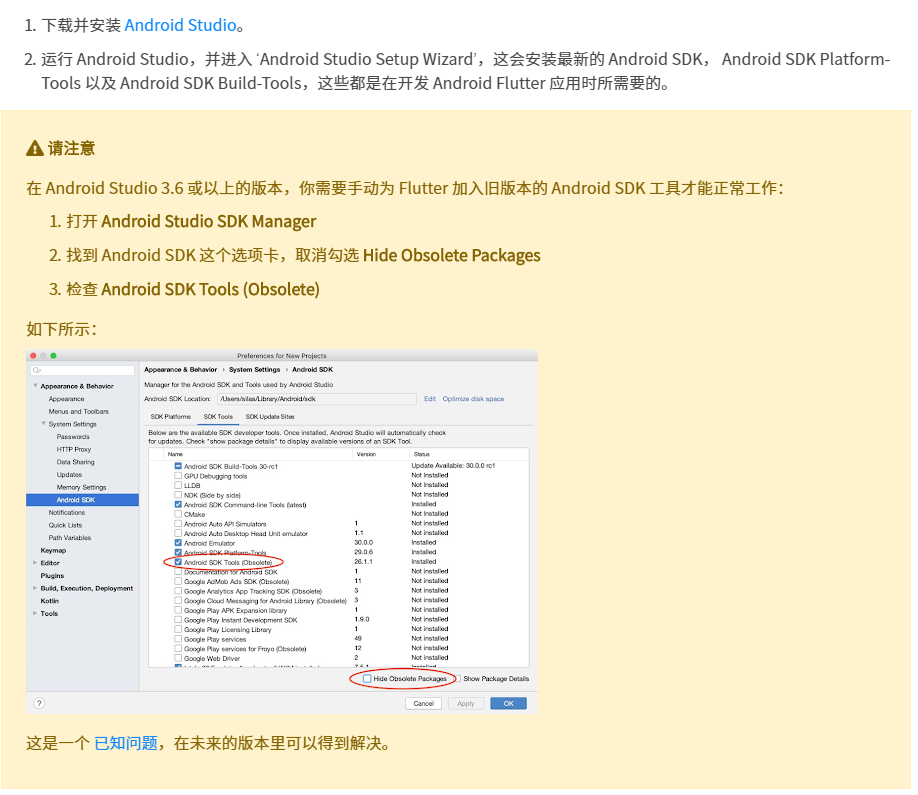This screenshot has height=795, width=918.
Task: Uncheck Android SDK Command-line Tools (latest)
Action: coord(178,505)
